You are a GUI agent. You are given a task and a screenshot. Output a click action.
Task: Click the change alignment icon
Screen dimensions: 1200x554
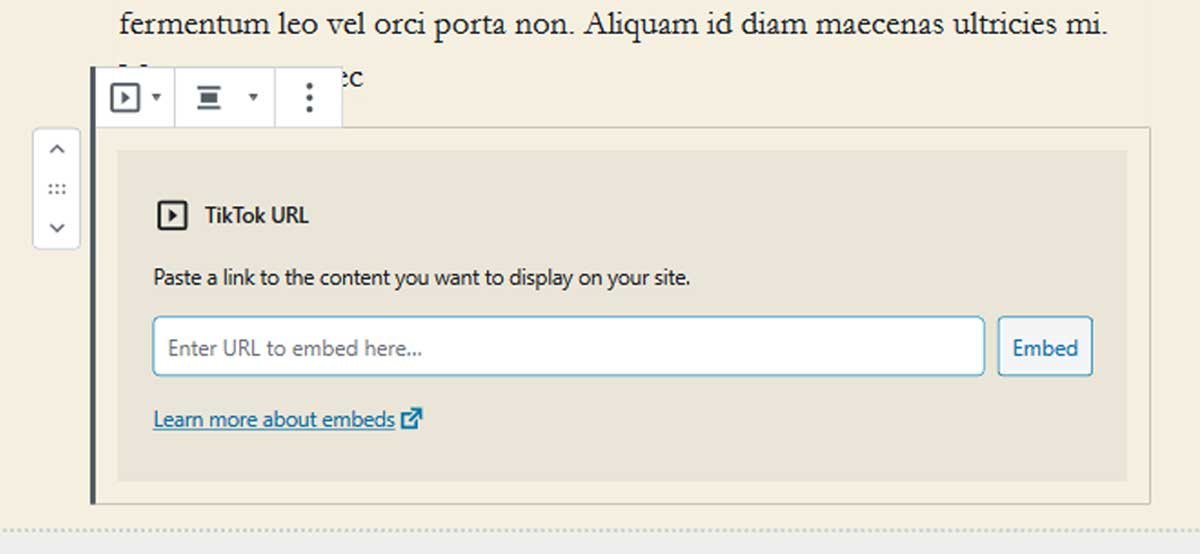208,98
